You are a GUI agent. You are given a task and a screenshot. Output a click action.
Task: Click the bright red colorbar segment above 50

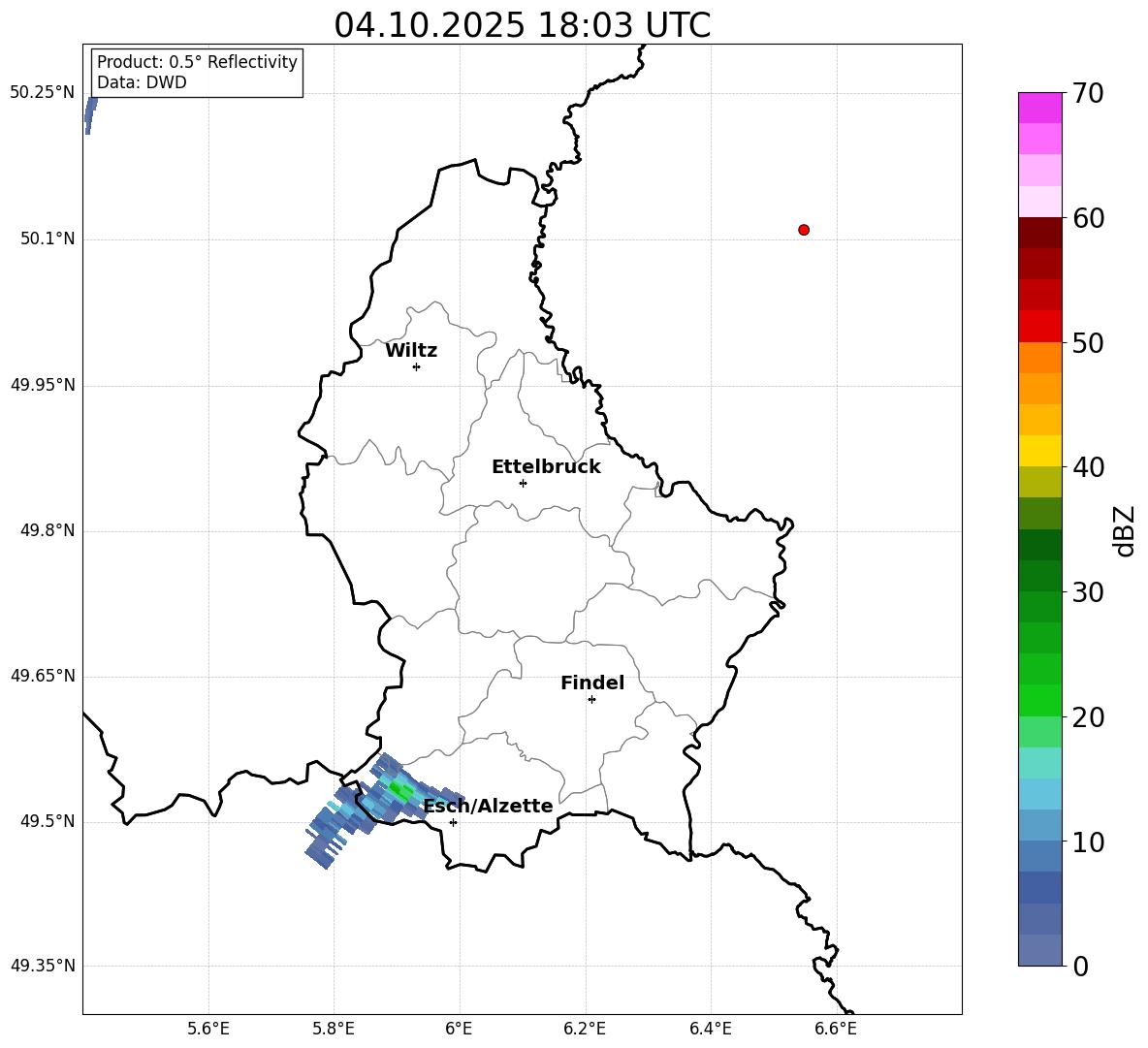point(1039,327)
